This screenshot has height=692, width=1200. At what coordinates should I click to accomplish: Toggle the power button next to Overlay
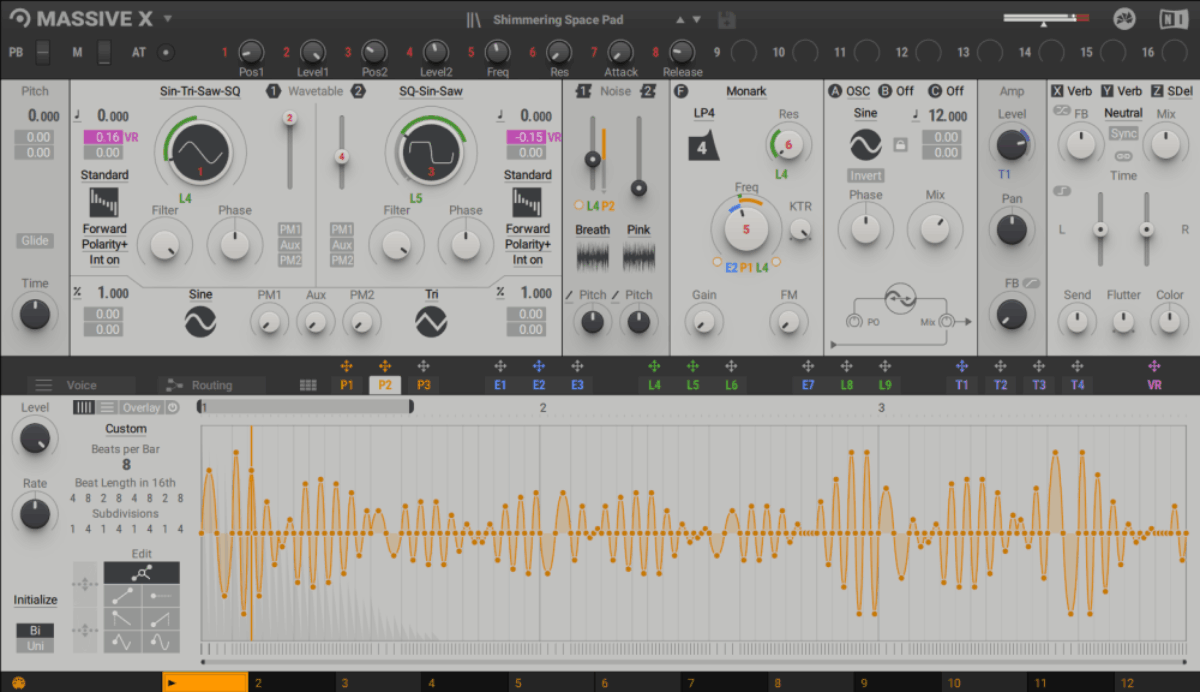point(172,407)
